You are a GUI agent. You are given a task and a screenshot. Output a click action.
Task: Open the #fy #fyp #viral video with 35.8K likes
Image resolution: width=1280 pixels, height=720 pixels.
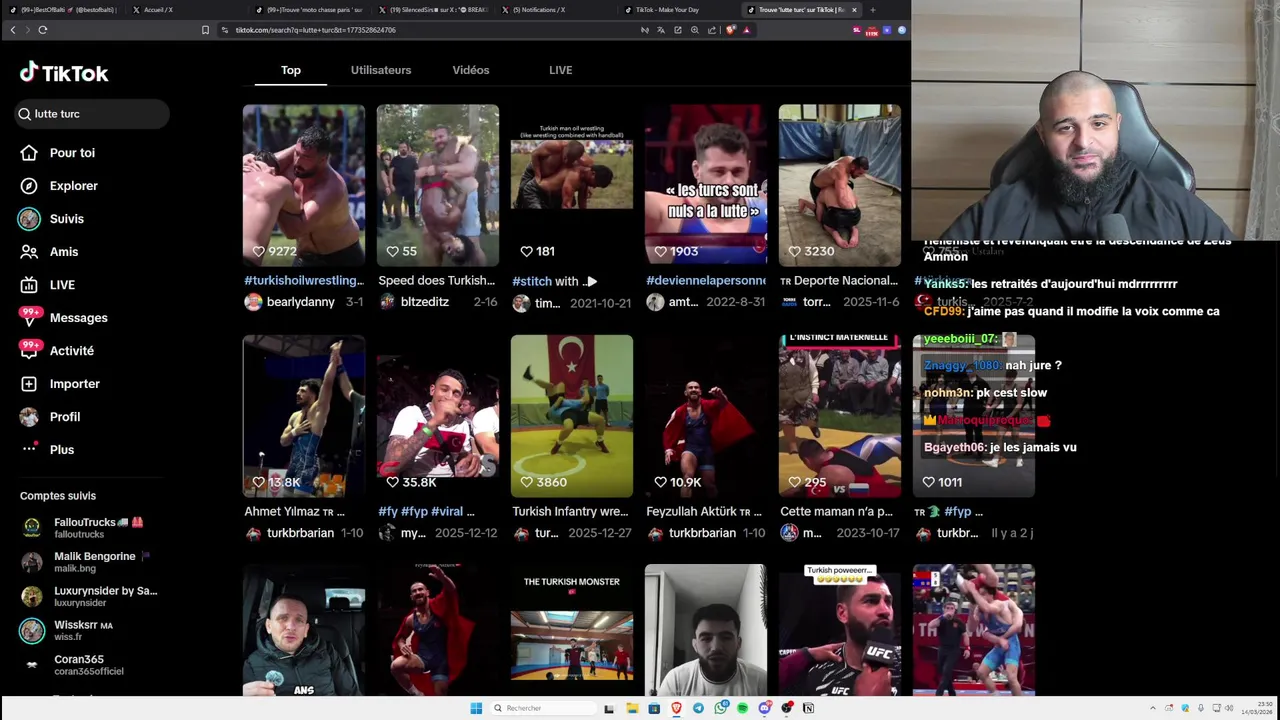[438, 416]
